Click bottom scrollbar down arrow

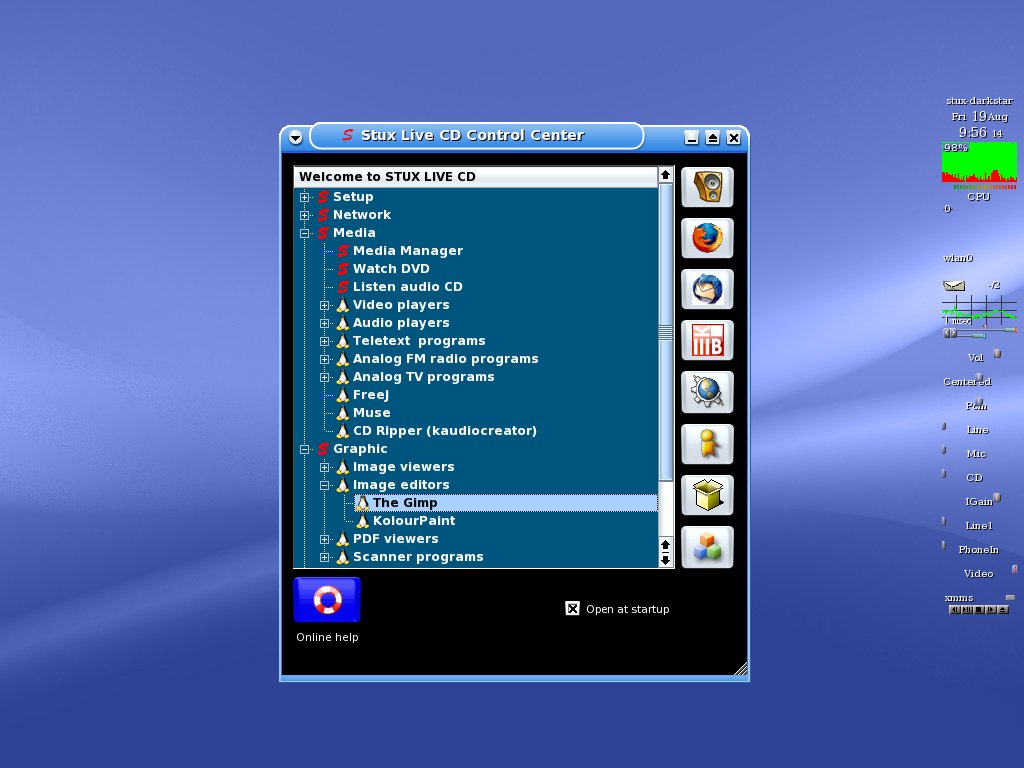(x=665, y=560)
